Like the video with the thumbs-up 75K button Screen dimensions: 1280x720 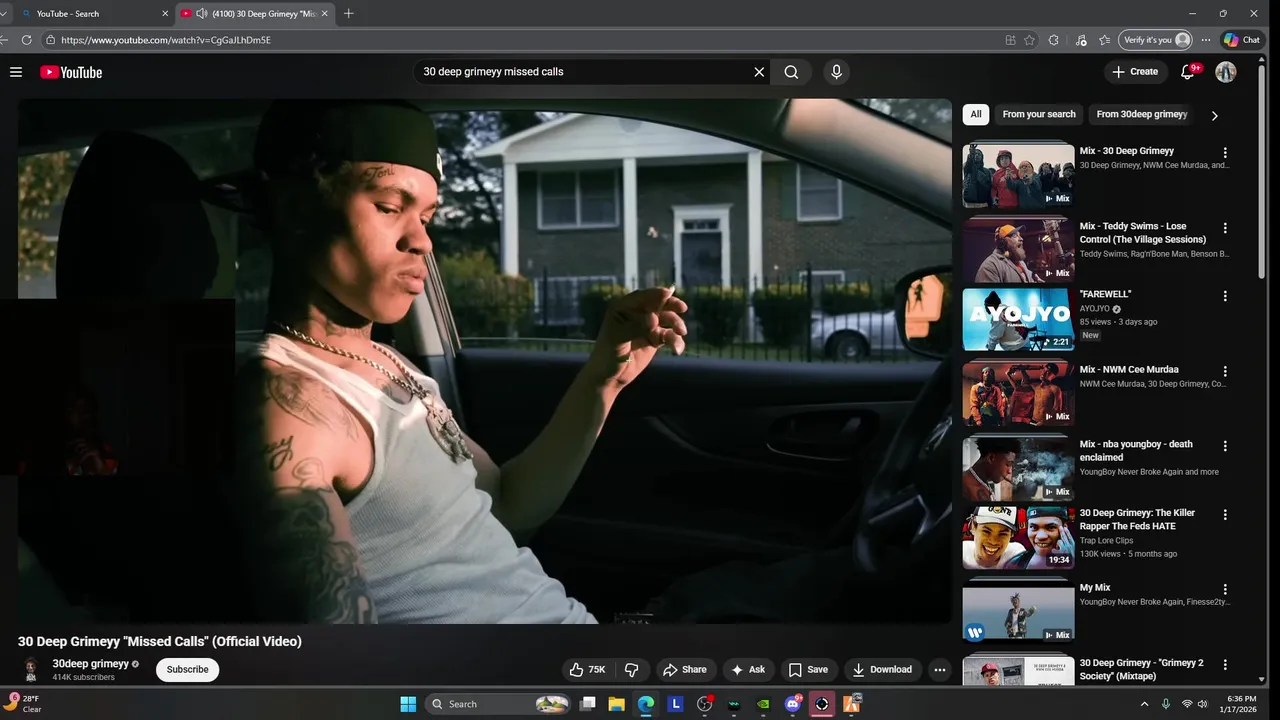point(588,670)
